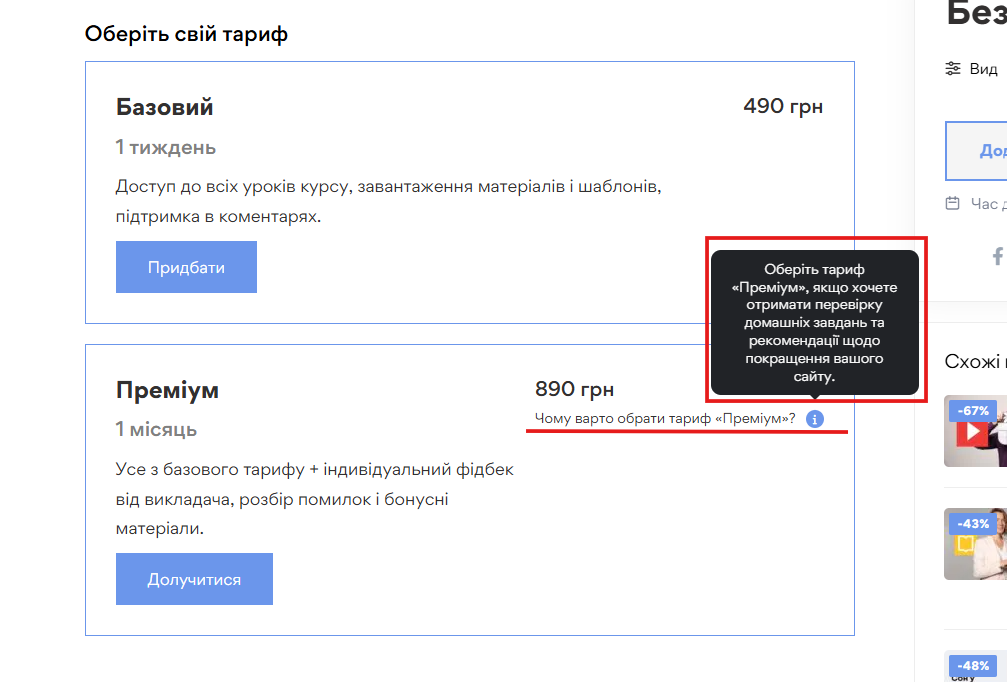Screen dimensions: 1007x682
Task: Click the -67% discount badge
Action: (973, 411)
